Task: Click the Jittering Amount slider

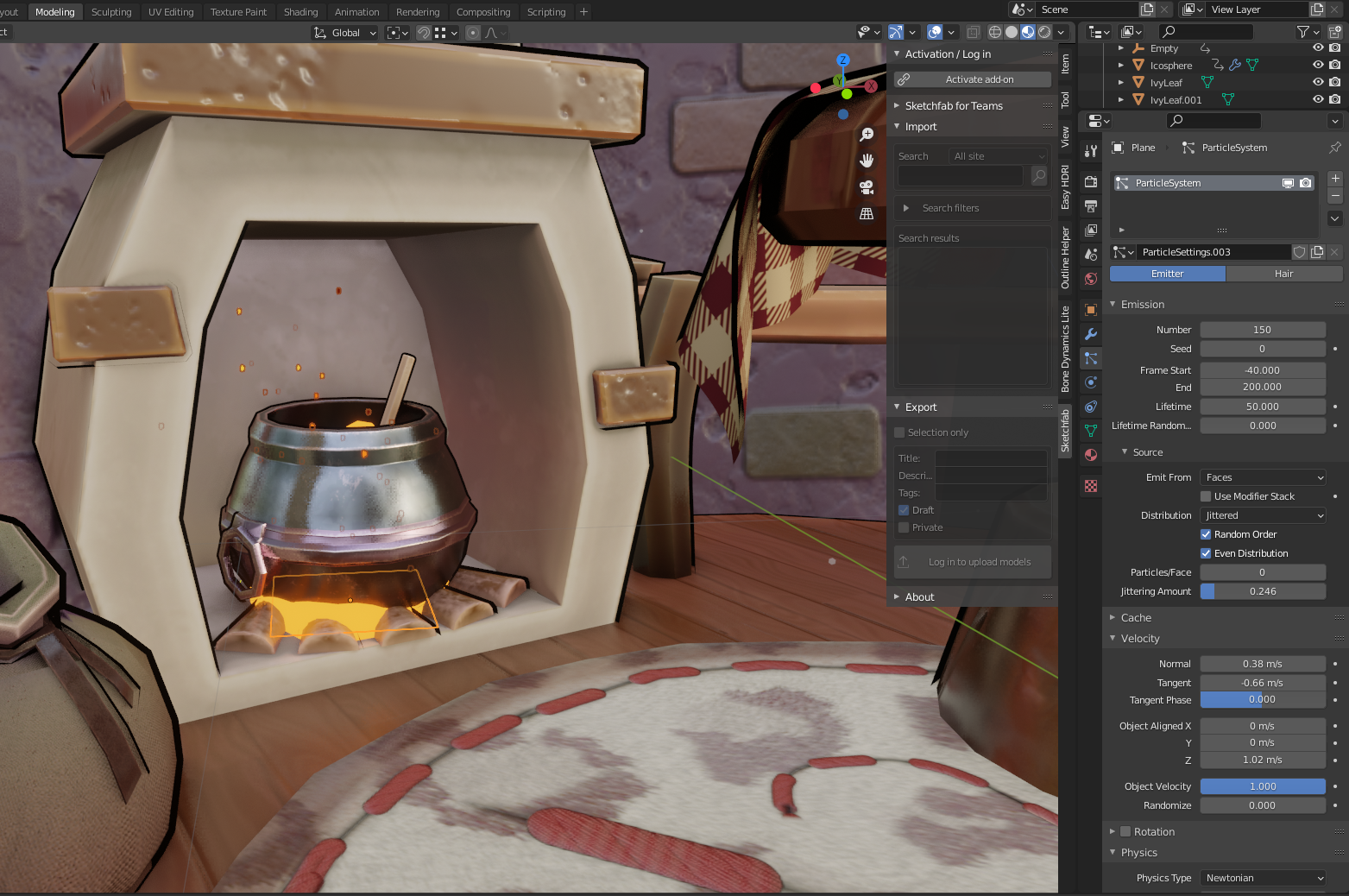Action: pyautogui.click(x=1263, y=591)
